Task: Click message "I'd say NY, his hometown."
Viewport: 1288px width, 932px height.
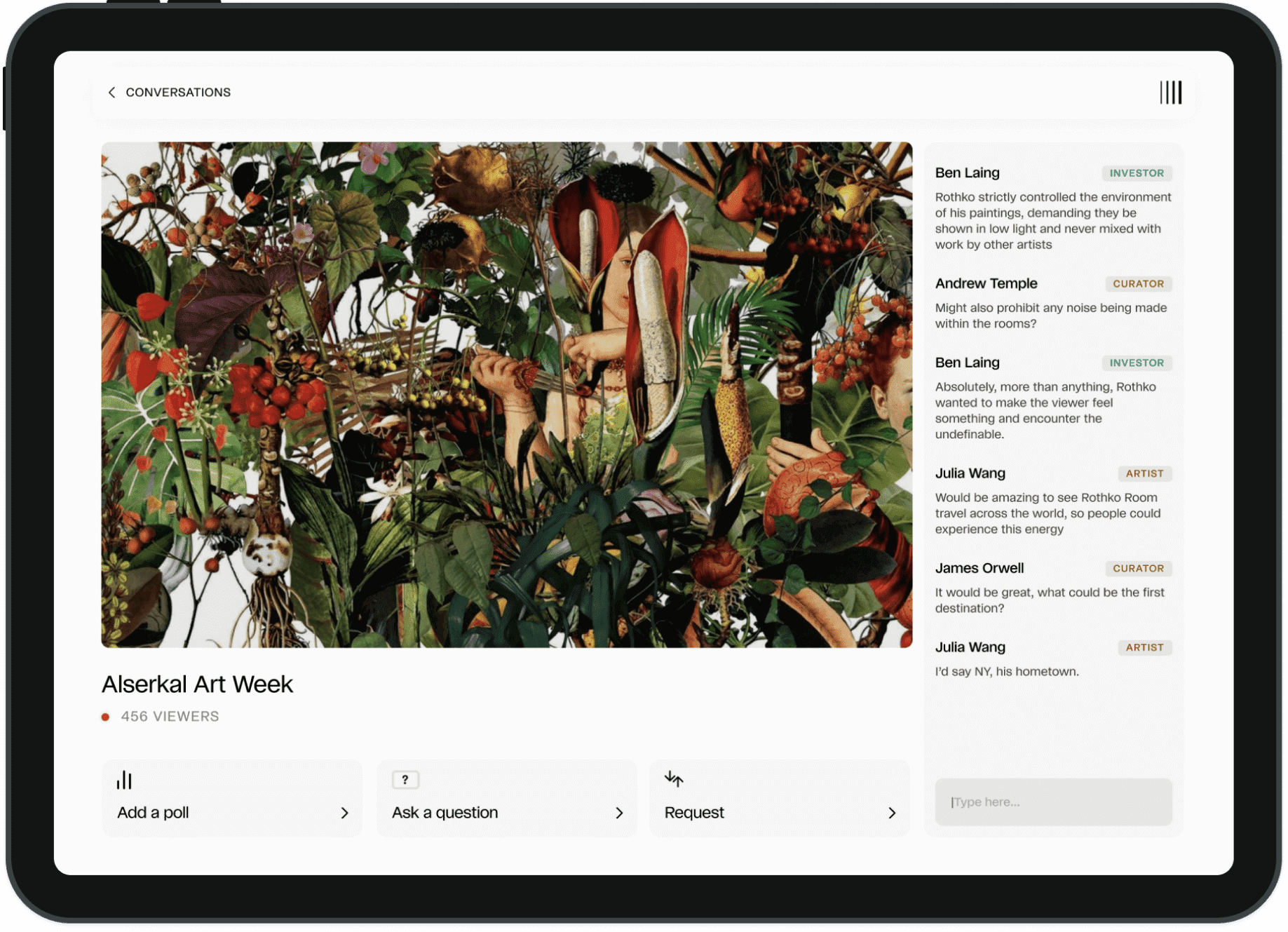Action: [1007, 672]
